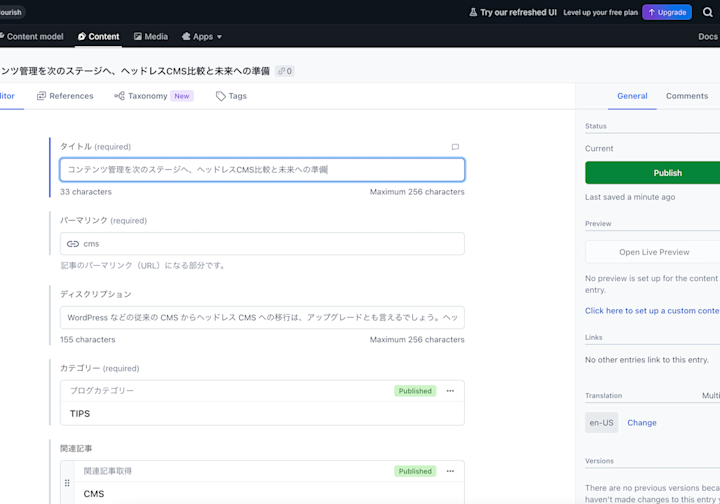The height and width of the screenshot is (504, 720).
Task: Open the Comments sidebar tab
Action: click(687, 96)
